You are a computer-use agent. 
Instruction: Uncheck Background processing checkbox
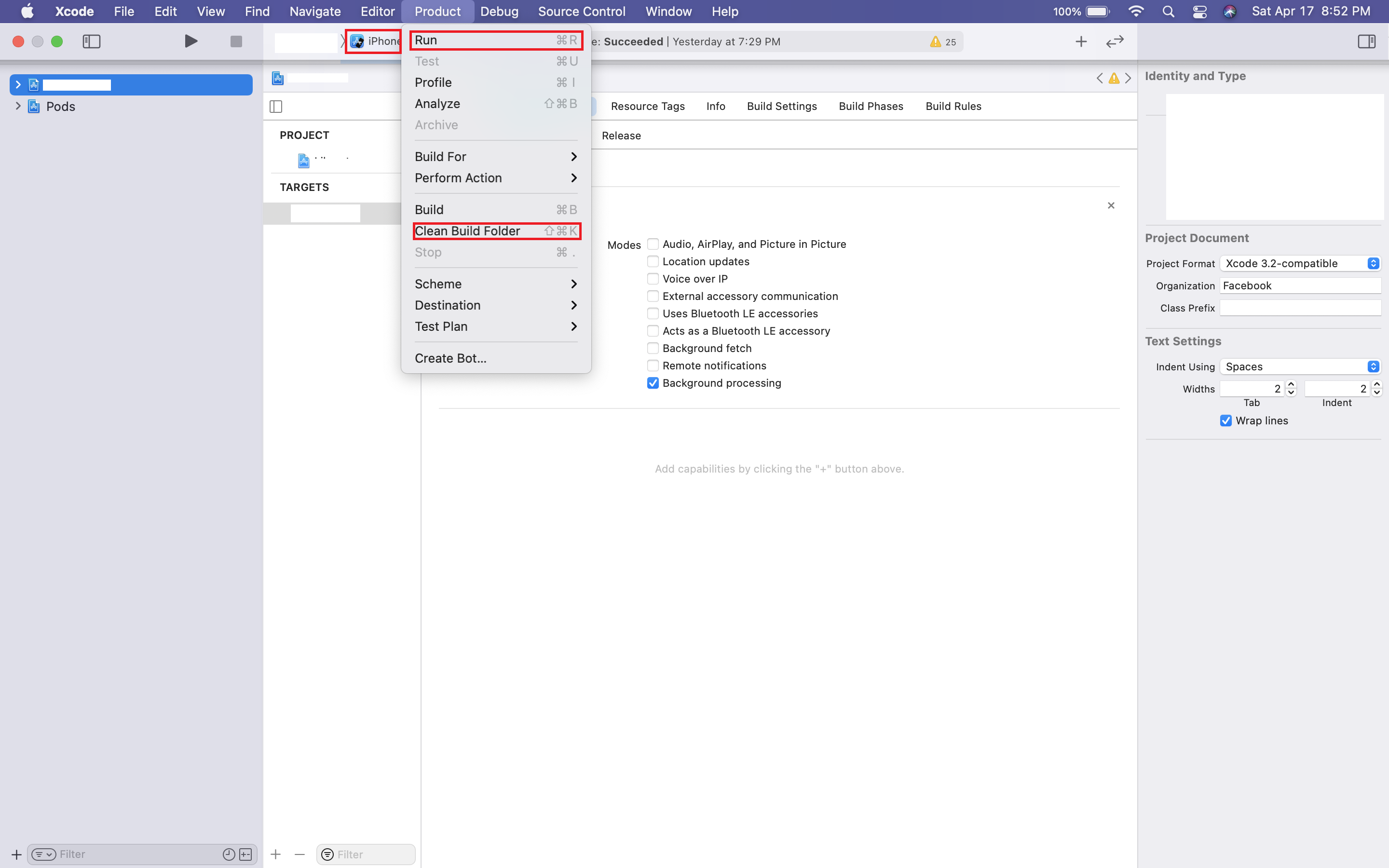click(653, 383)
